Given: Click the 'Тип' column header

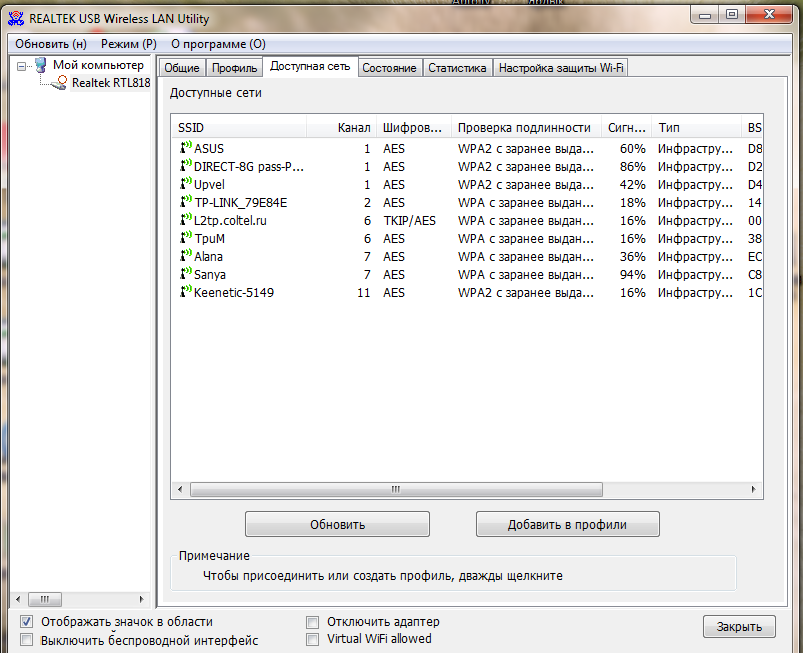Looking at the screenshot, I should tap(696, 128).
